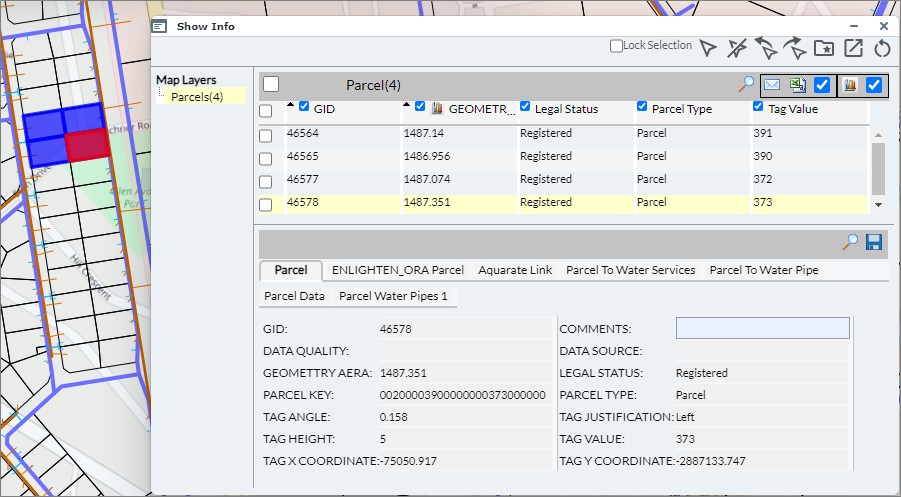Image resolution: width=901 pixels, height=497 pixels.
Task: Uncheck the Legal Status column checkbox
Action: click(x=525, y=107)
